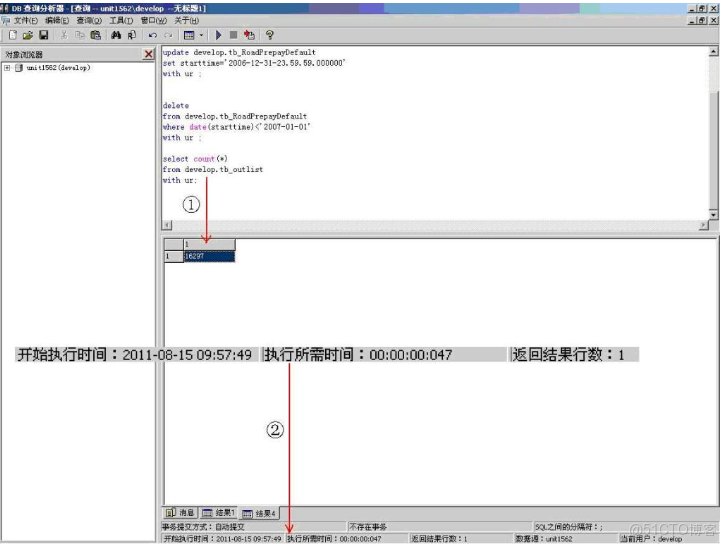
Task: Click the 'delete' keyword line in editor
Action: click(x=176, y=106)
